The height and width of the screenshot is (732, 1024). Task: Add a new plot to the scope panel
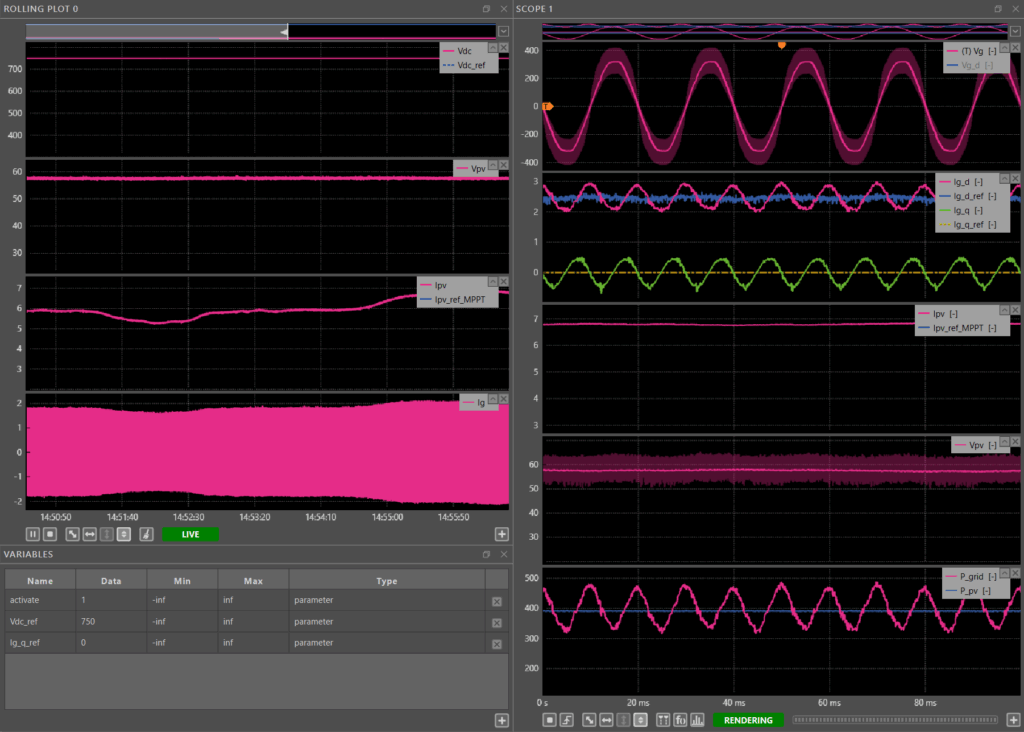pos(1013,720)
